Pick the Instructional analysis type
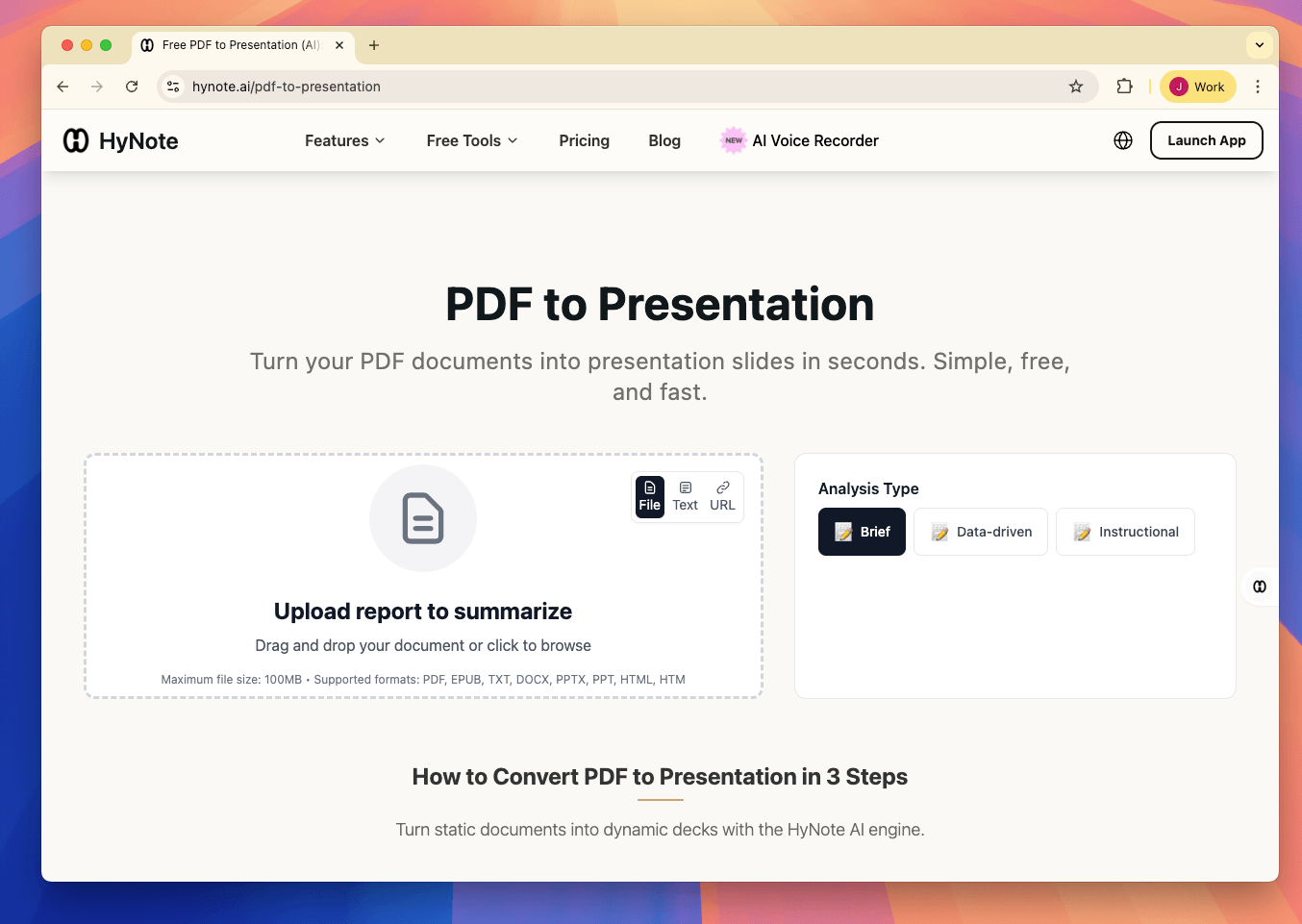The height and width of the screenshot is (924, 1302). (x=1125, y=532)
